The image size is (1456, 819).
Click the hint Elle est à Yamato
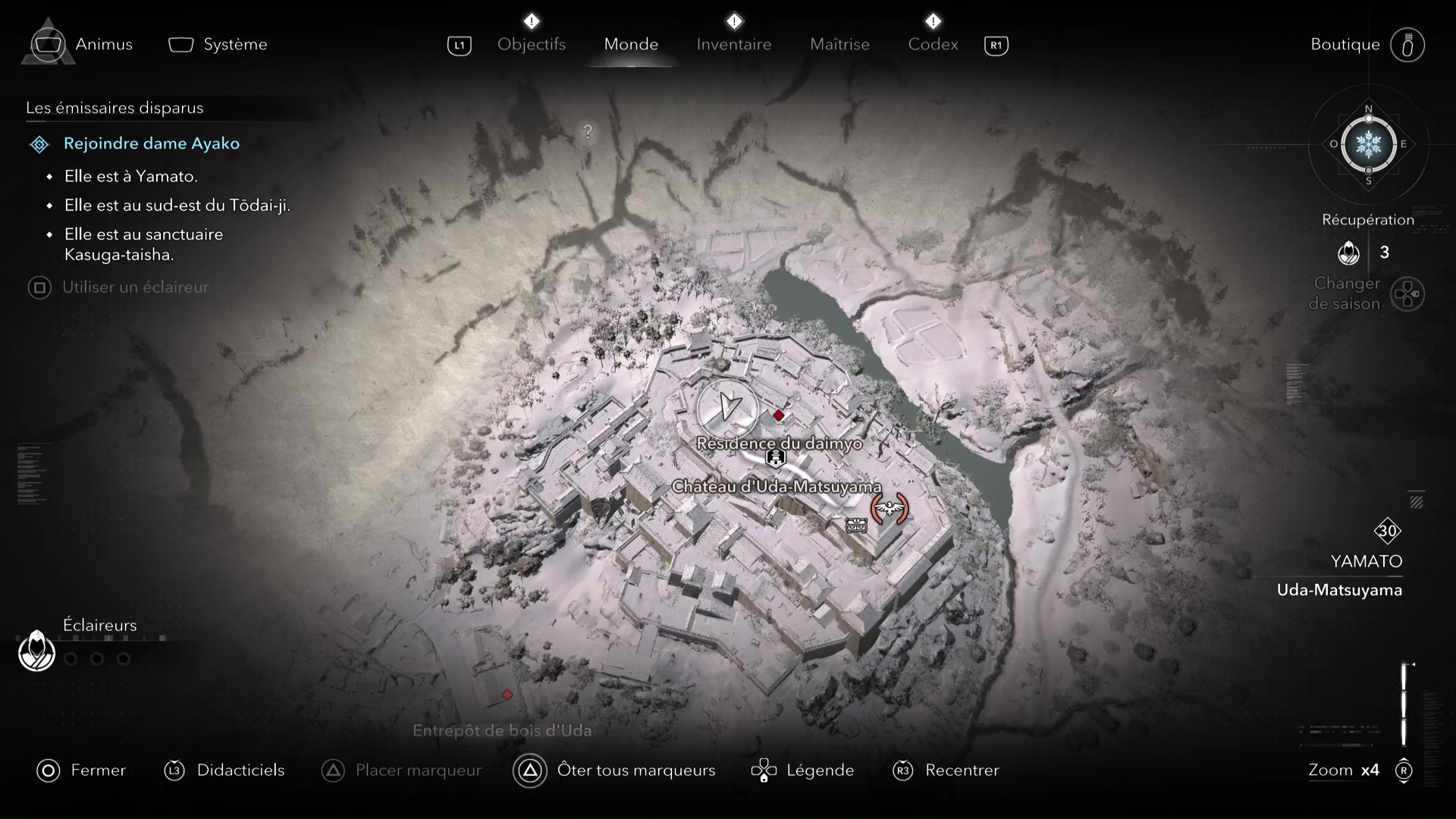point(131,176)
